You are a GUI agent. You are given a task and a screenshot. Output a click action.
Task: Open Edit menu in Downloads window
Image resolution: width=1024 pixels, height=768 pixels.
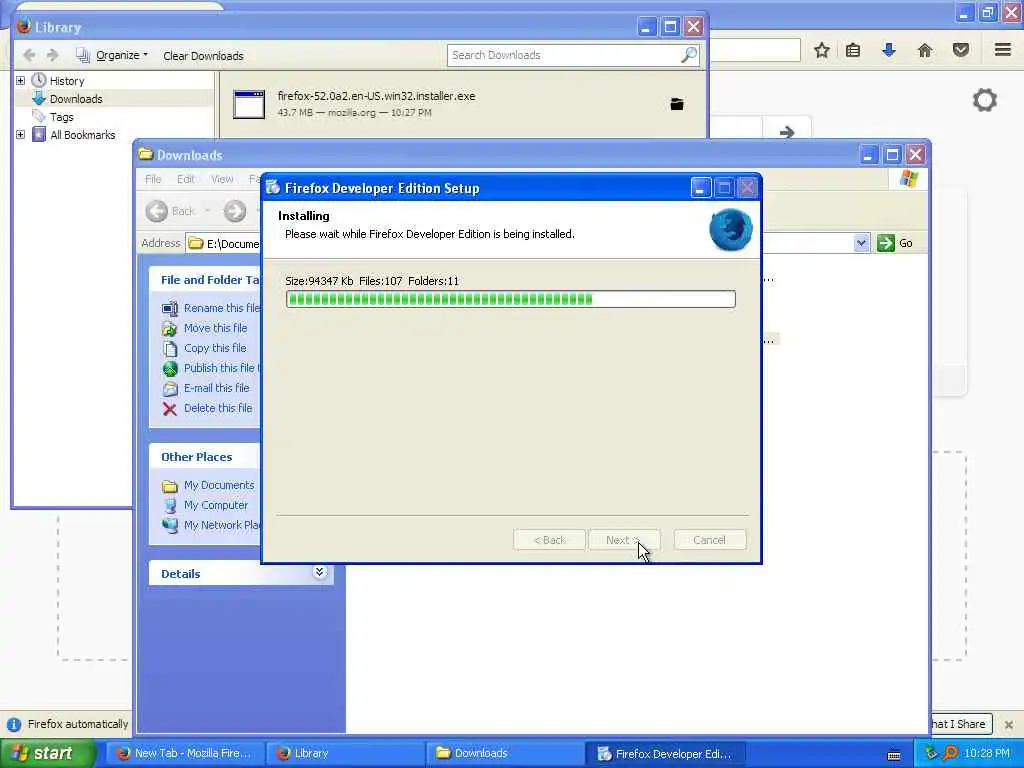coord(185,179)
